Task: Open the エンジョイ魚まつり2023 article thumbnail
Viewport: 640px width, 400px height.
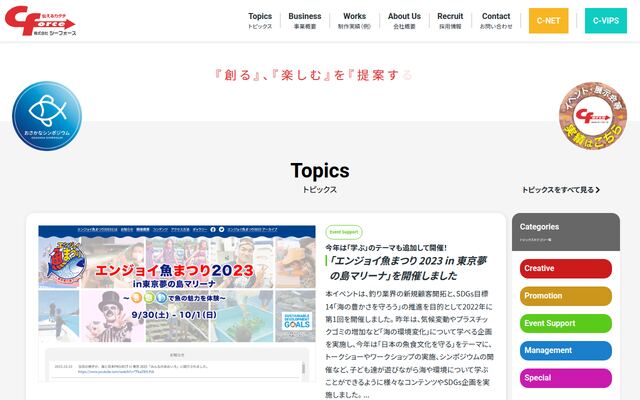Action: pyautogui.click(x=177, y=304)
